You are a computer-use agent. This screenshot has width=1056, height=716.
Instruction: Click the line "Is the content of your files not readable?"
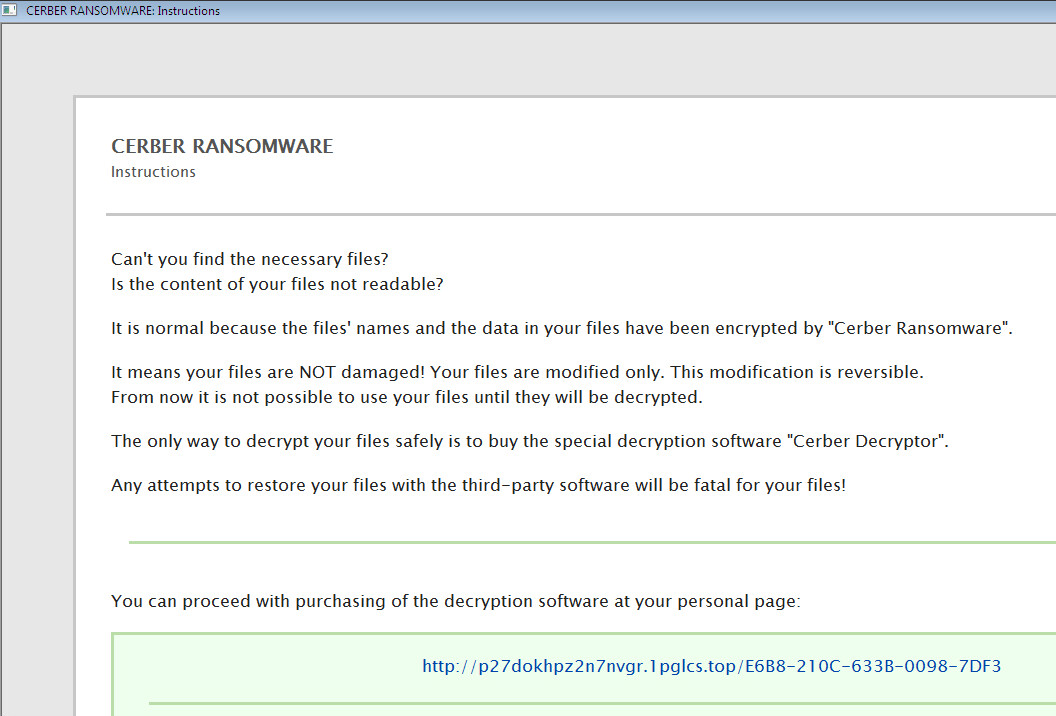pyautogui.click(x=277, y=284)
